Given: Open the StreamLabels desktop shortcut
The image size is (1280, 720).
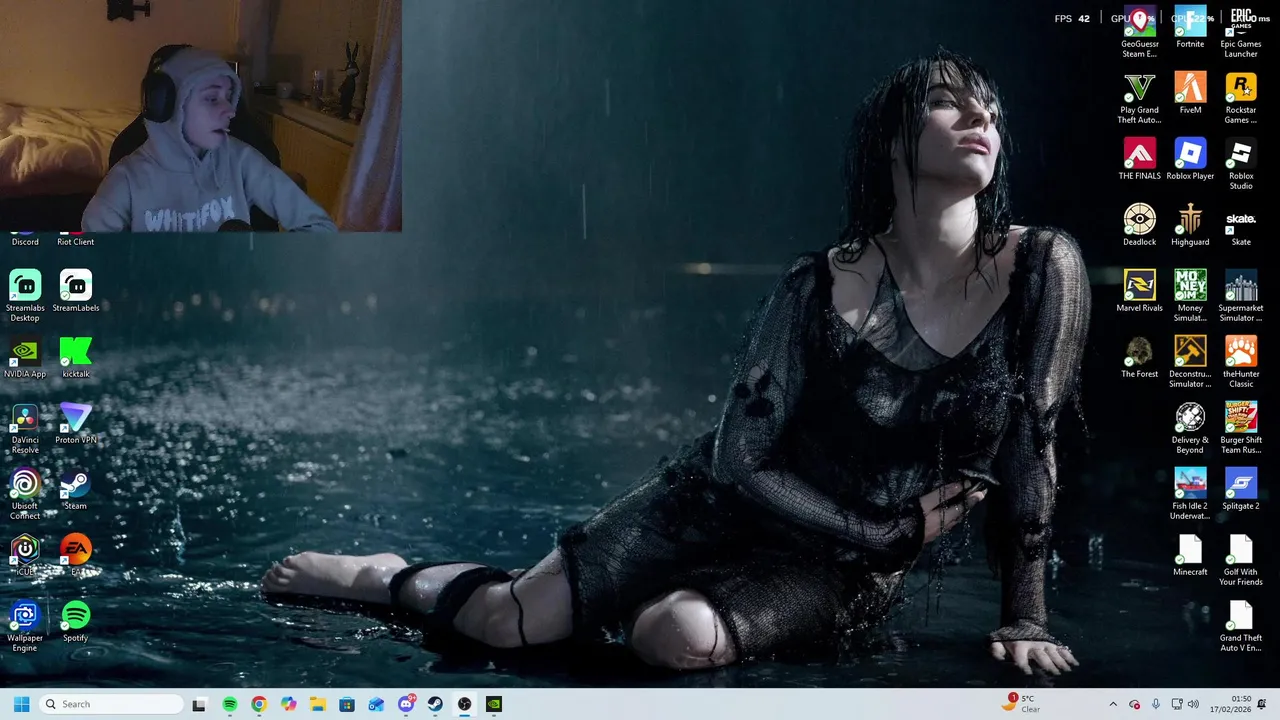Looking at the screenshot, I should (x=76, y=290).
